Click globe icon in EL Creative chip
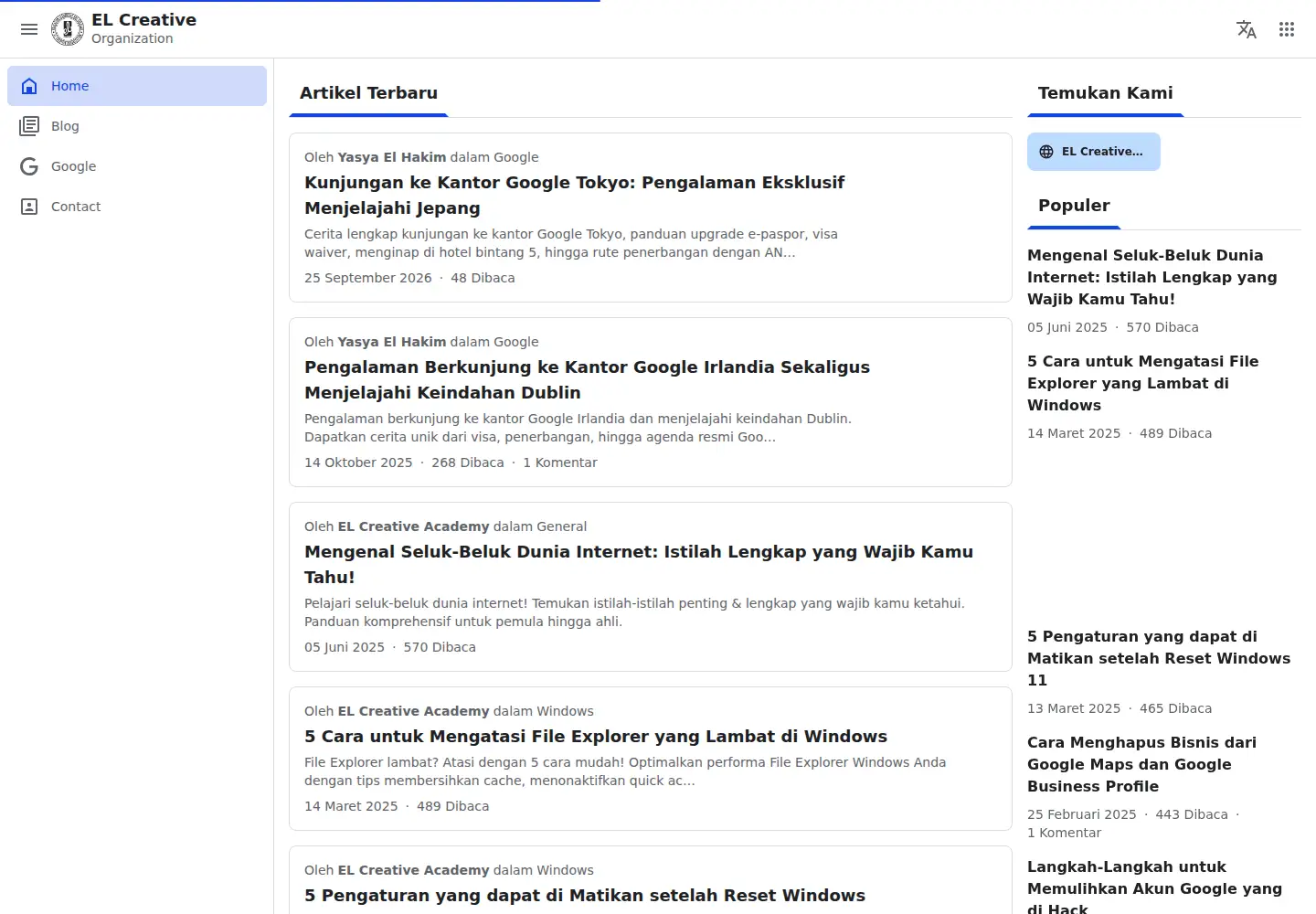 (x=1046, y=152)
